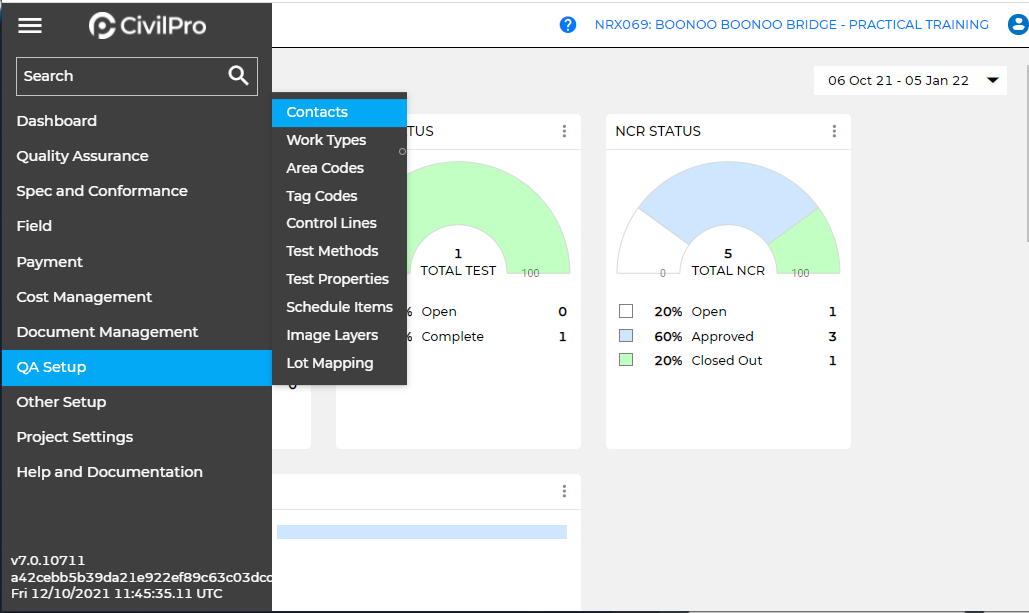This screenshot has width=1029, height=613.
Task: Open the user profile icon
Action: point(1017,25)
